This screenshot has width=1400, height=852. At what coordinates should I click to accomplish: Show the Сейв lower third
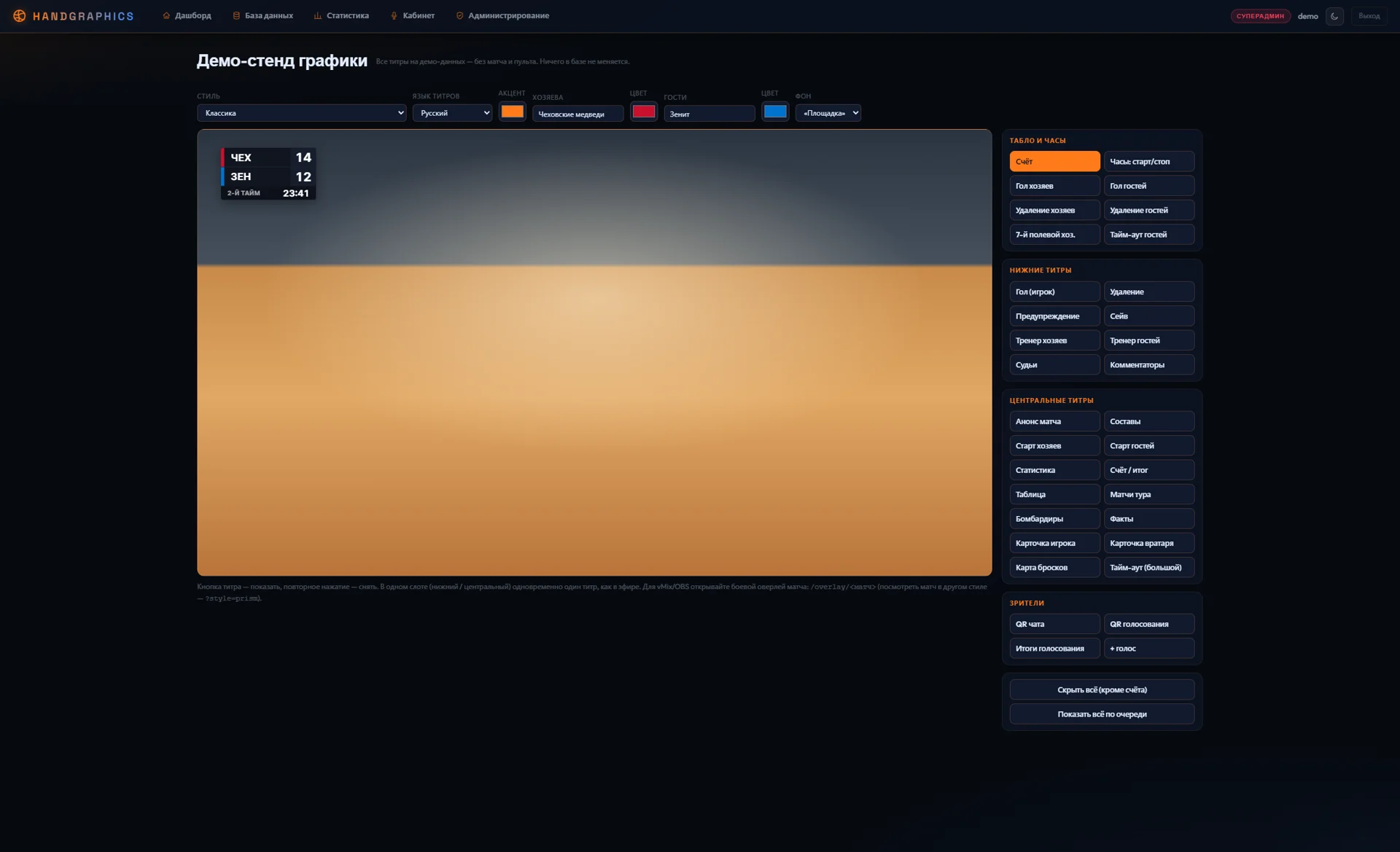pyautogui.click(x=1148, y=316)
